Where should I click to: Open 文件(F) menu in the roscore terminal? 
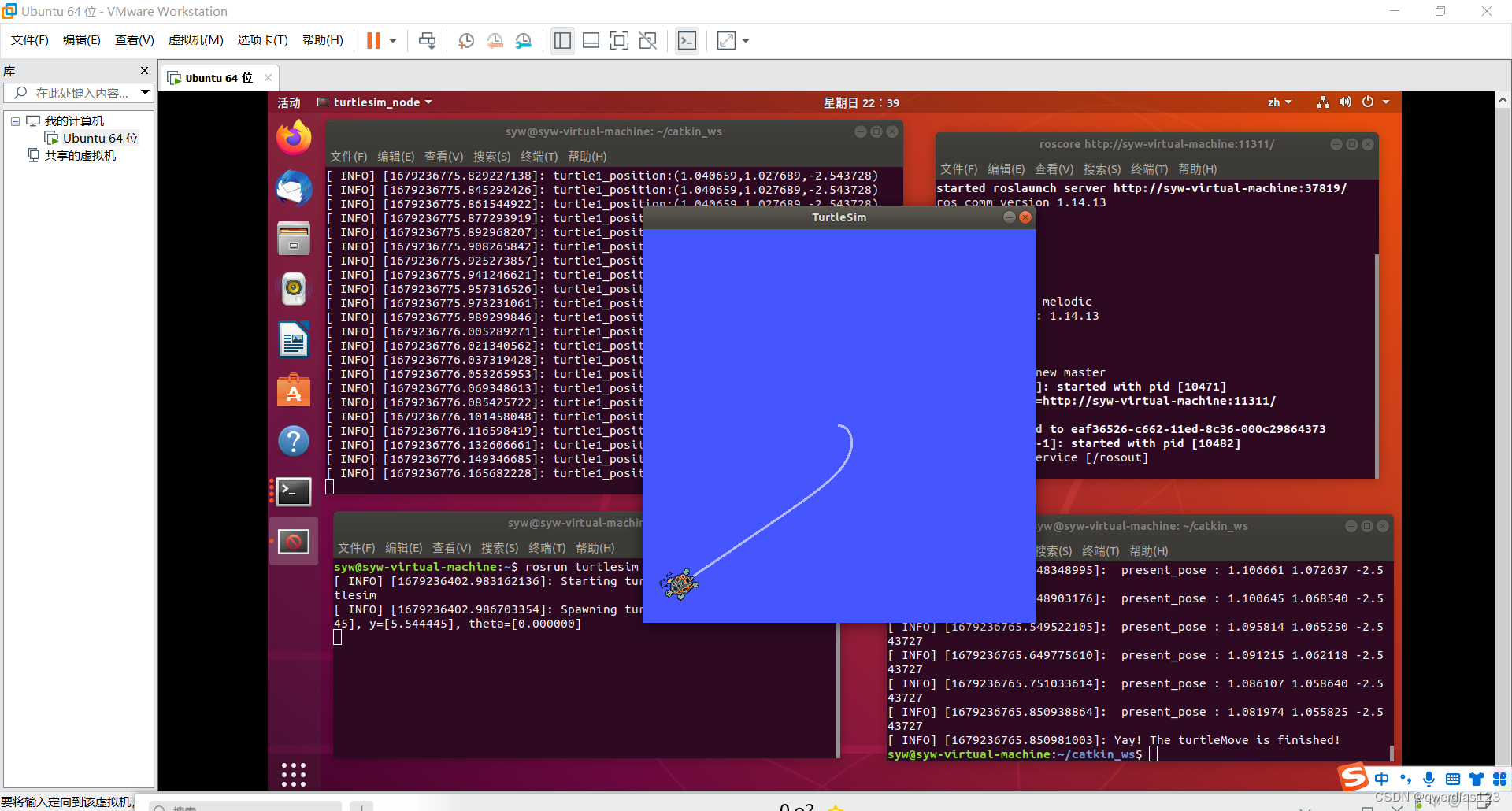pos(958,169)
